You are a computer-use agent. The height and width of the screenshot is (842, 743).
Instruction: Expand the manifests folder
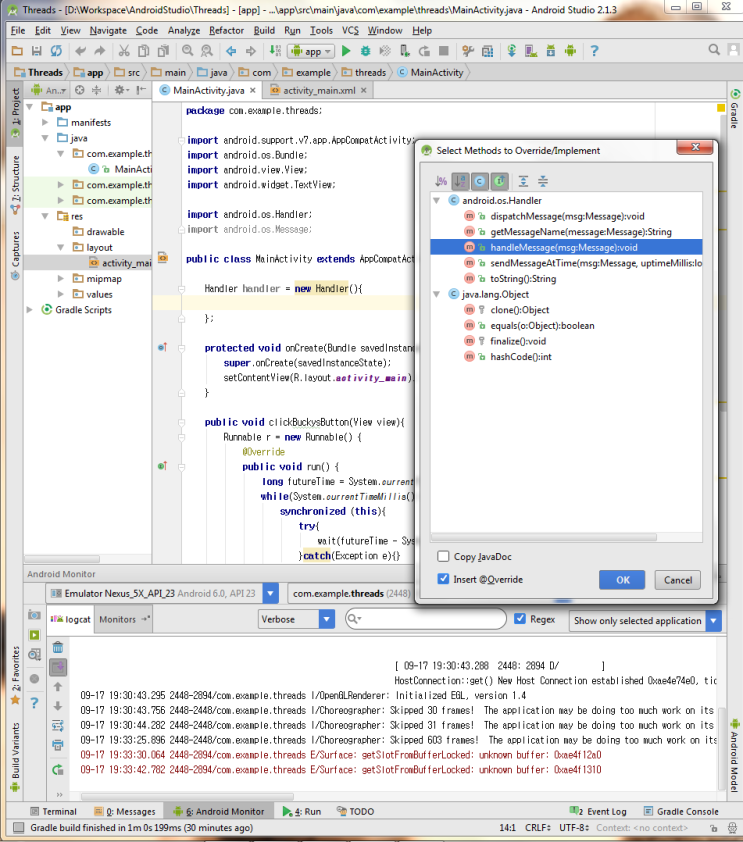coord(46,122)
